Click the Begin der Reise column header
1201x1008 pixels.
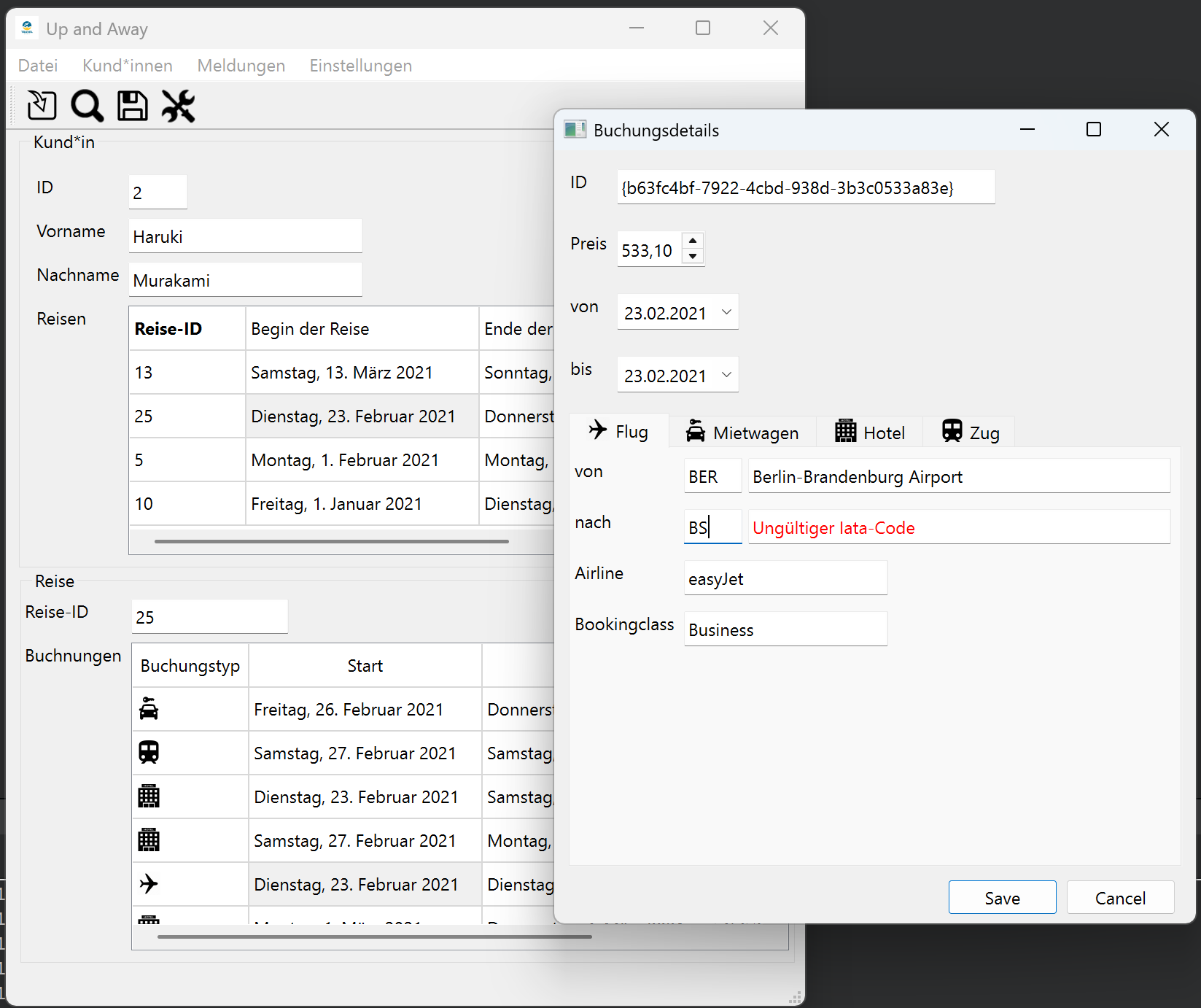click(x=362, y=328)
